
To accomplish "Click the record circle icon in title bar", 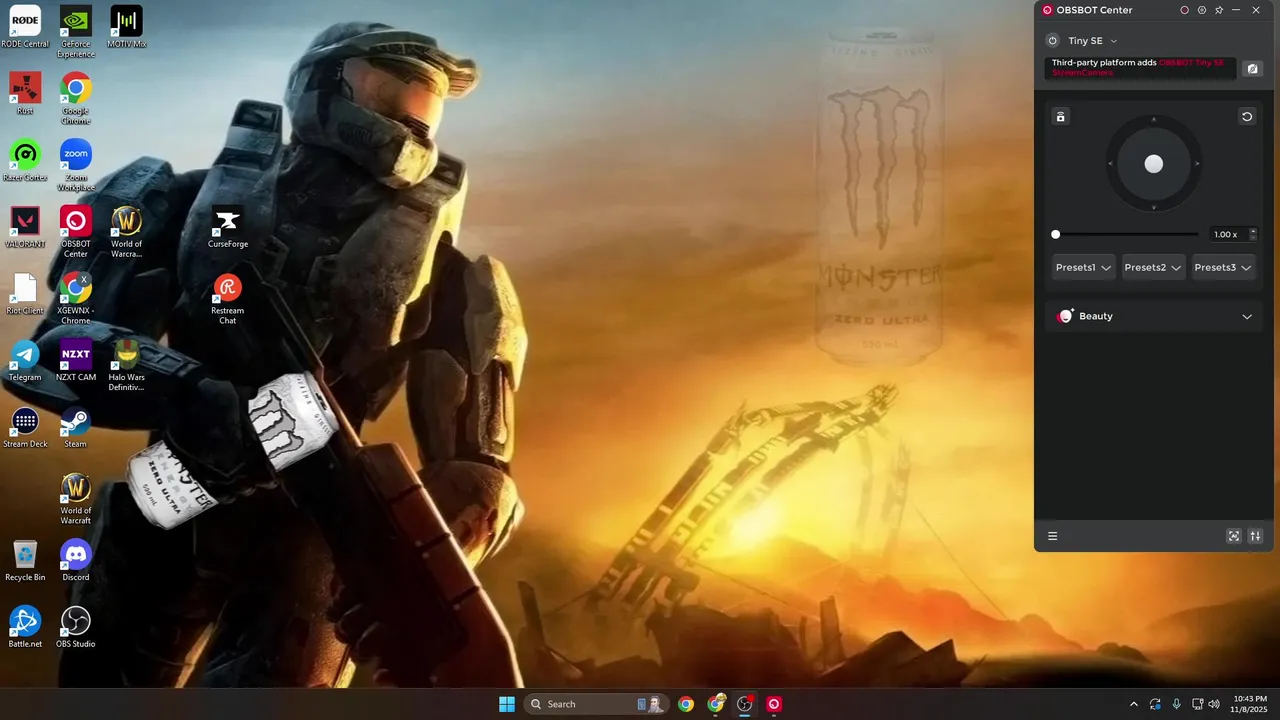I will tap(1184, 10).
